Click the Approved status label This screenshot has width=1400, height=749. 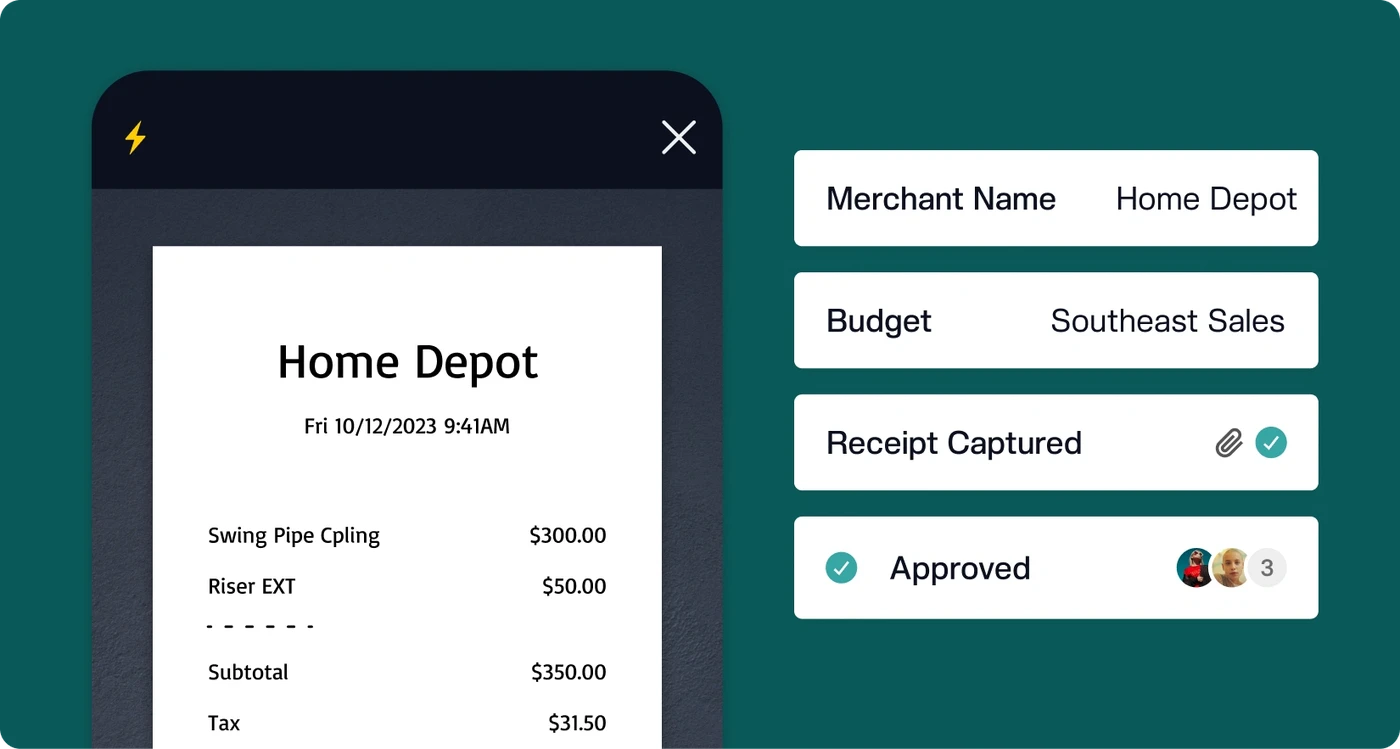pos(960,568)
